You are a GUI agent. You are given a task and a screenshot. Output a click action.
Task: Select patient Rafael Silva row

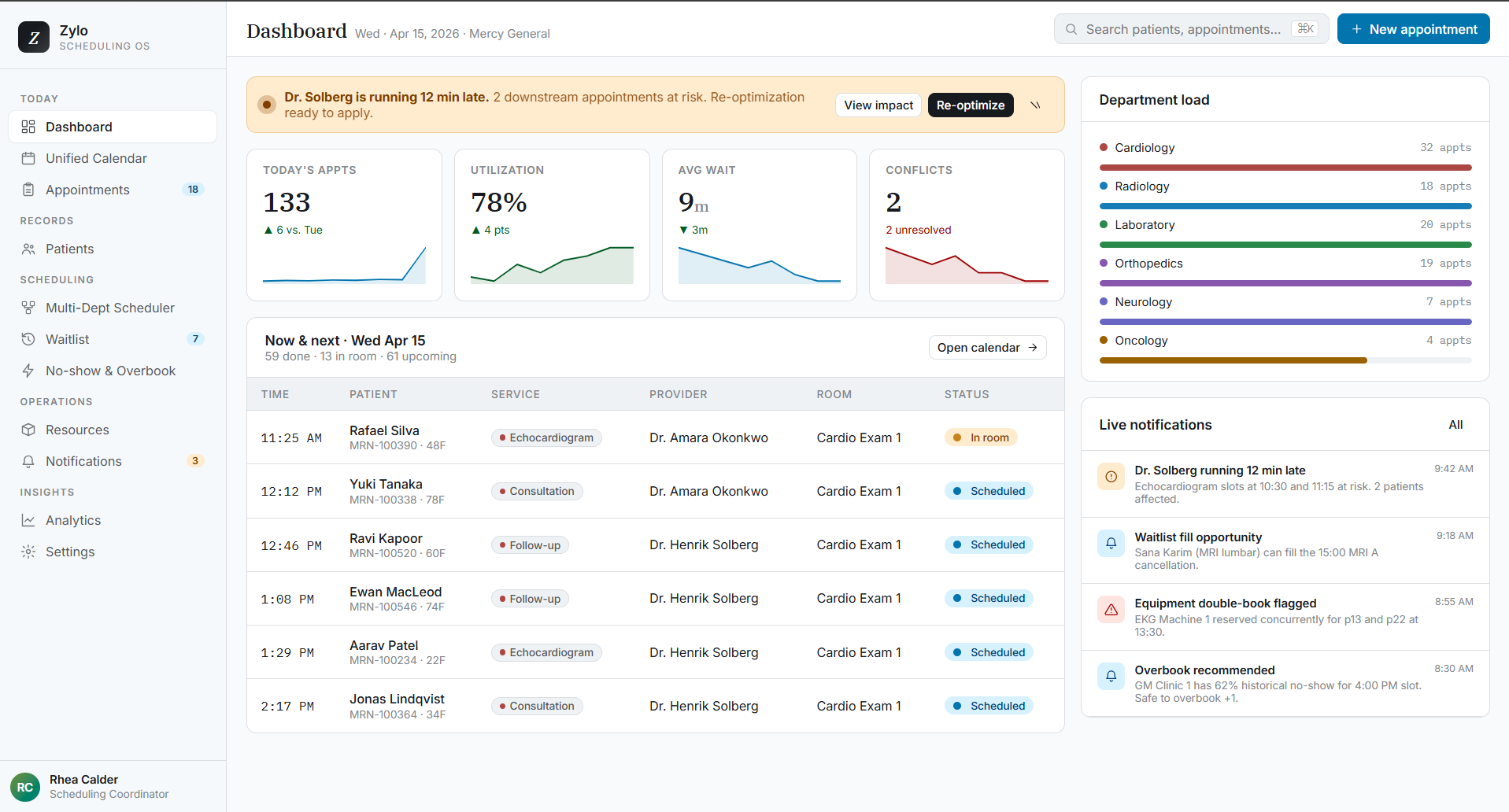pos(655,437)
